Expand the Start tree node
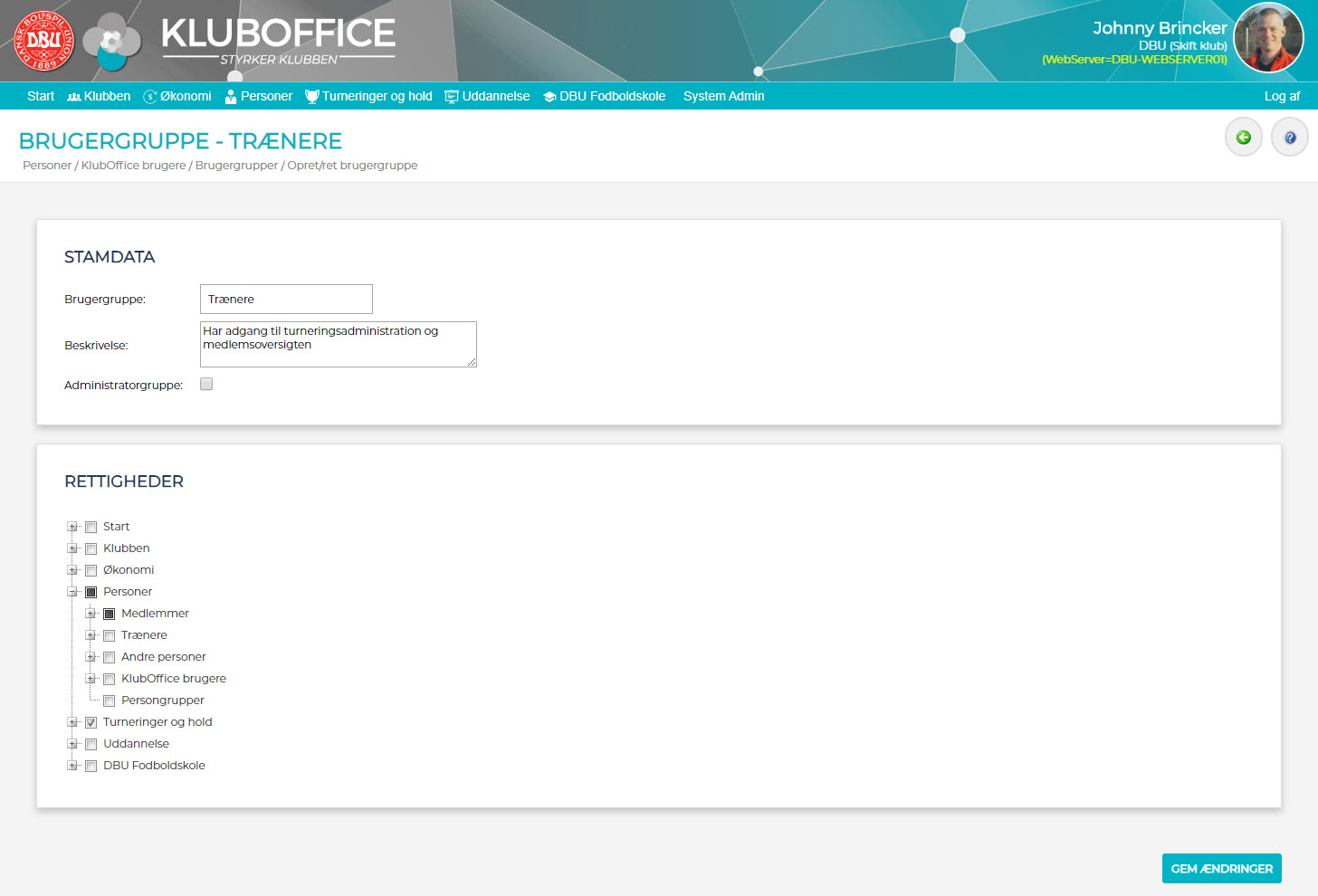The image size is (1318, 896). pyautogui.click(x=72, y=527)
